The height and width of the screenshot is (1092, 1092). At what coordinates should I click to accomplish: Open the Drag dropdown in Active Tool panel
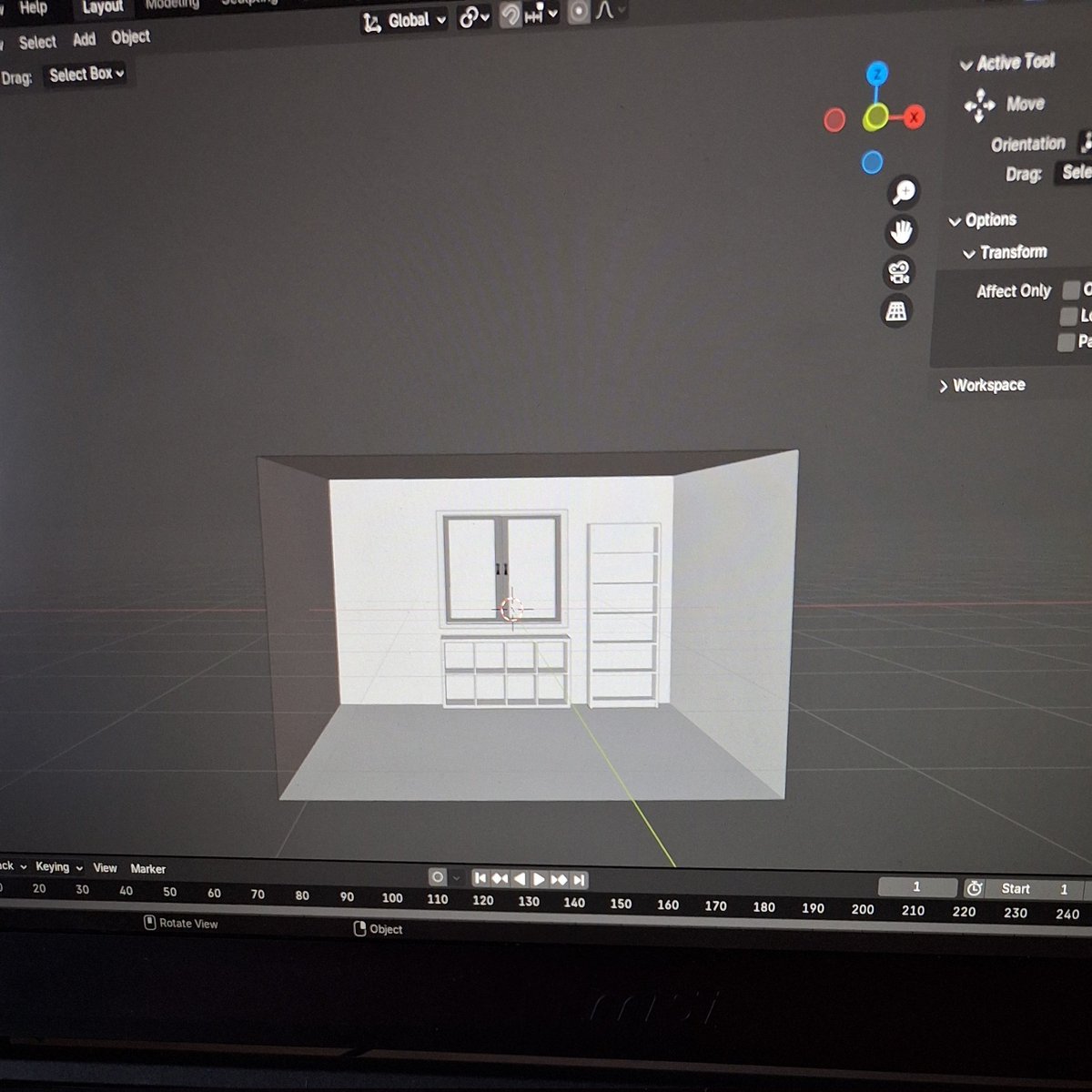(1073, 172)
